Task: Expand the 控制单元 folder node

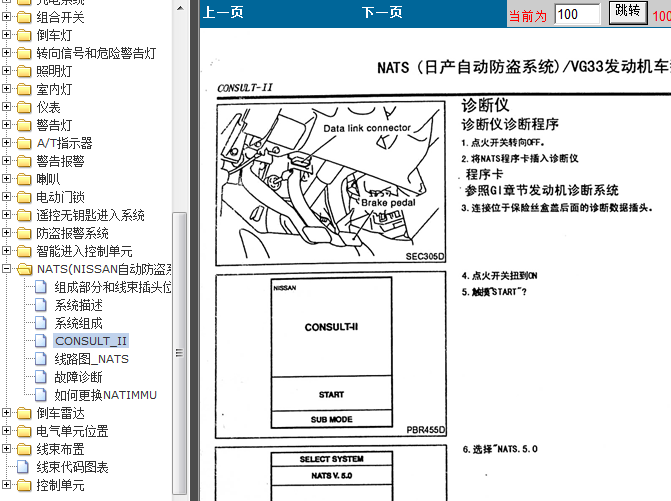Action: (6, 484)
